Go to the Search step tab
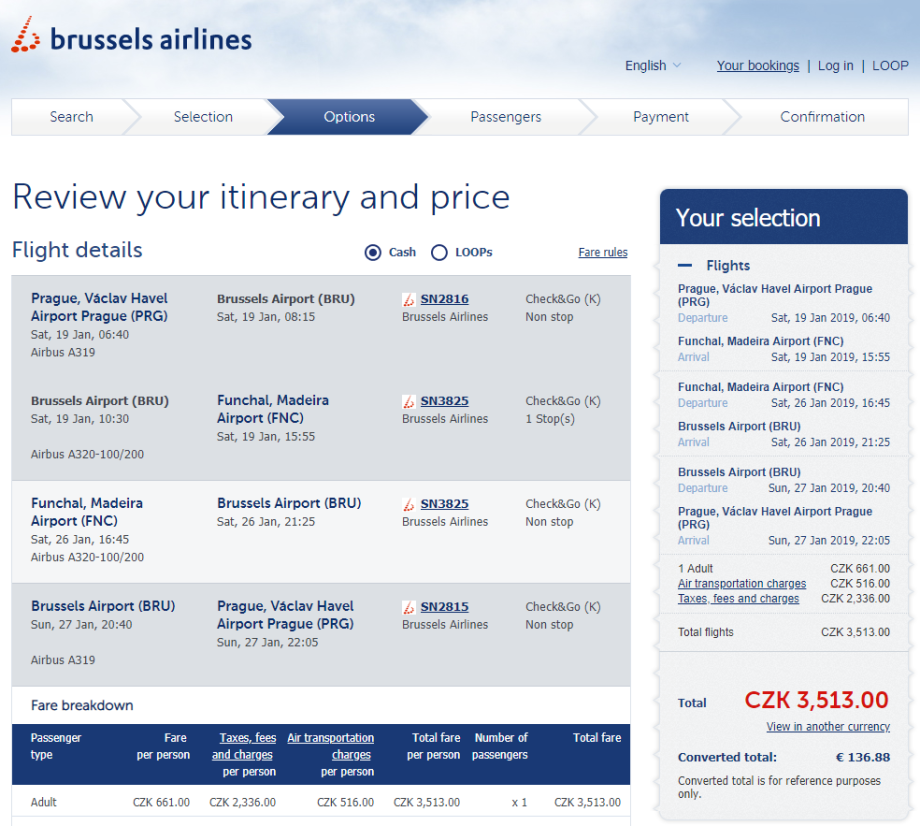Screen dimensions: 920x826 71,117
